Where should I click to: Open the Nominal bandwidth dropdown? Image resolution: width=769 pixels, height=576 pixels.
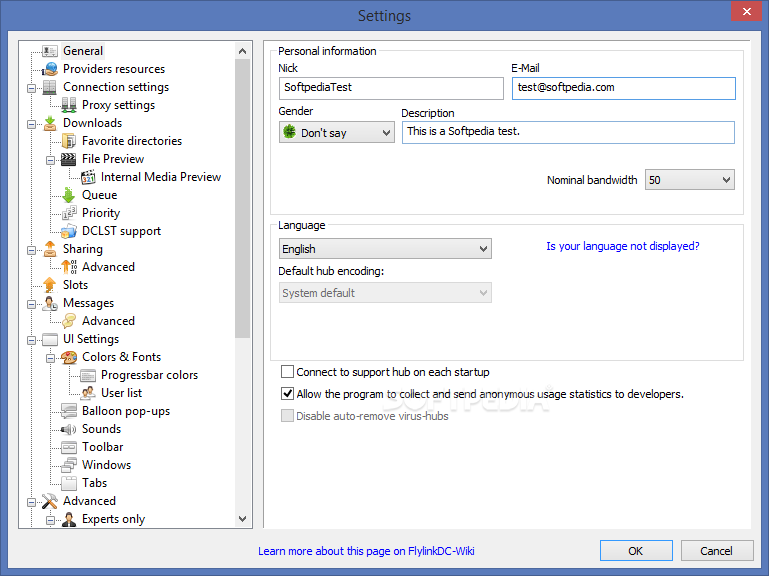click(690, 180)
